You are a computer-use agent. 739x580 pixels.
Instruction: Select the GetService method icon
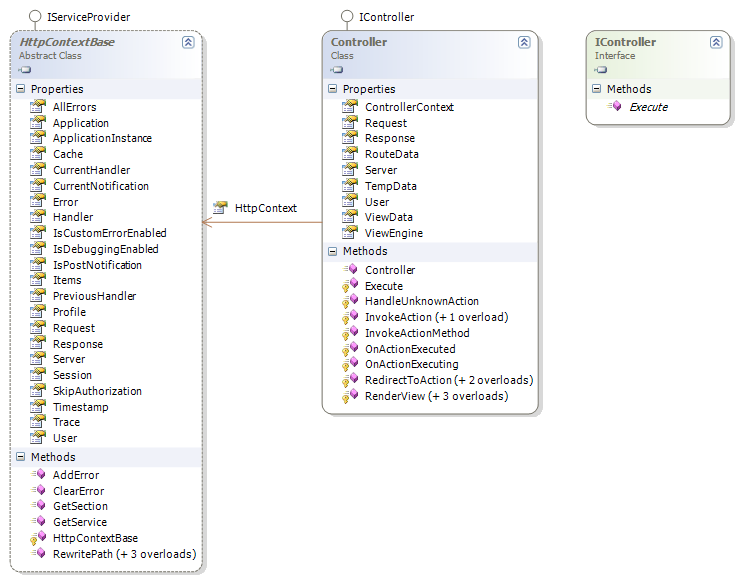pos(38,521)
